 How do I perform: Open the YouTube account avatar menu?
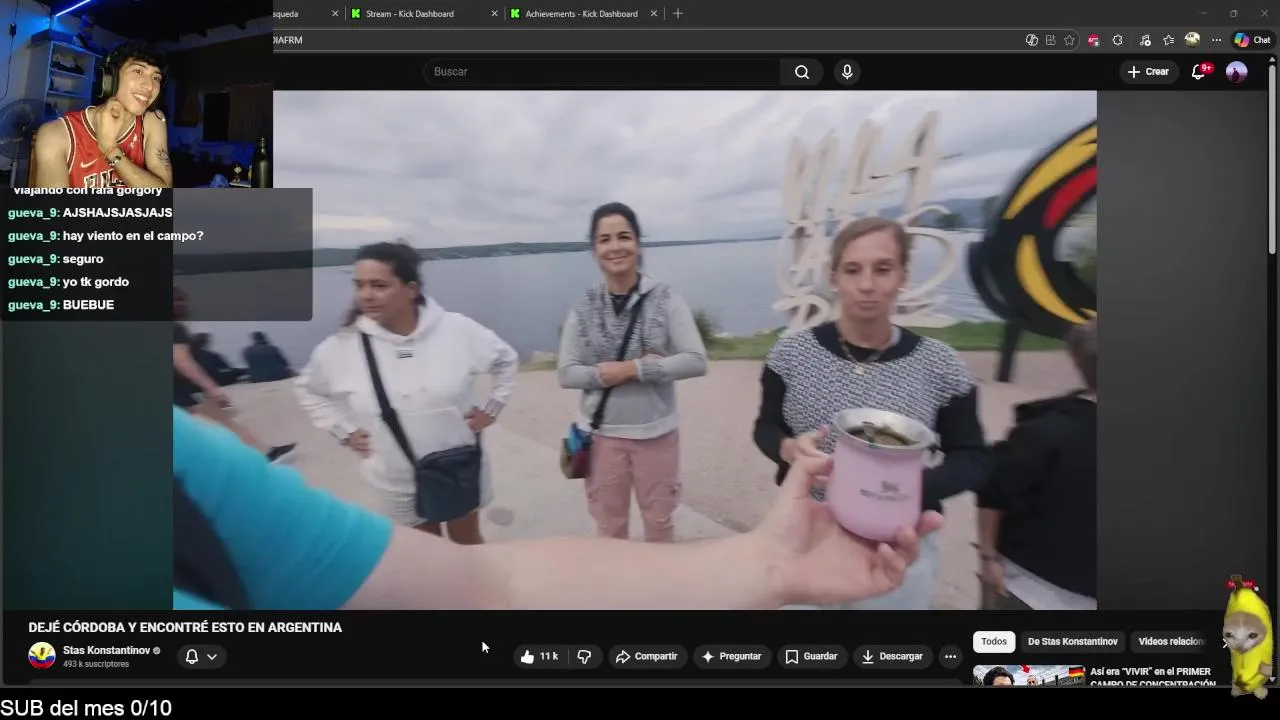1237,72
